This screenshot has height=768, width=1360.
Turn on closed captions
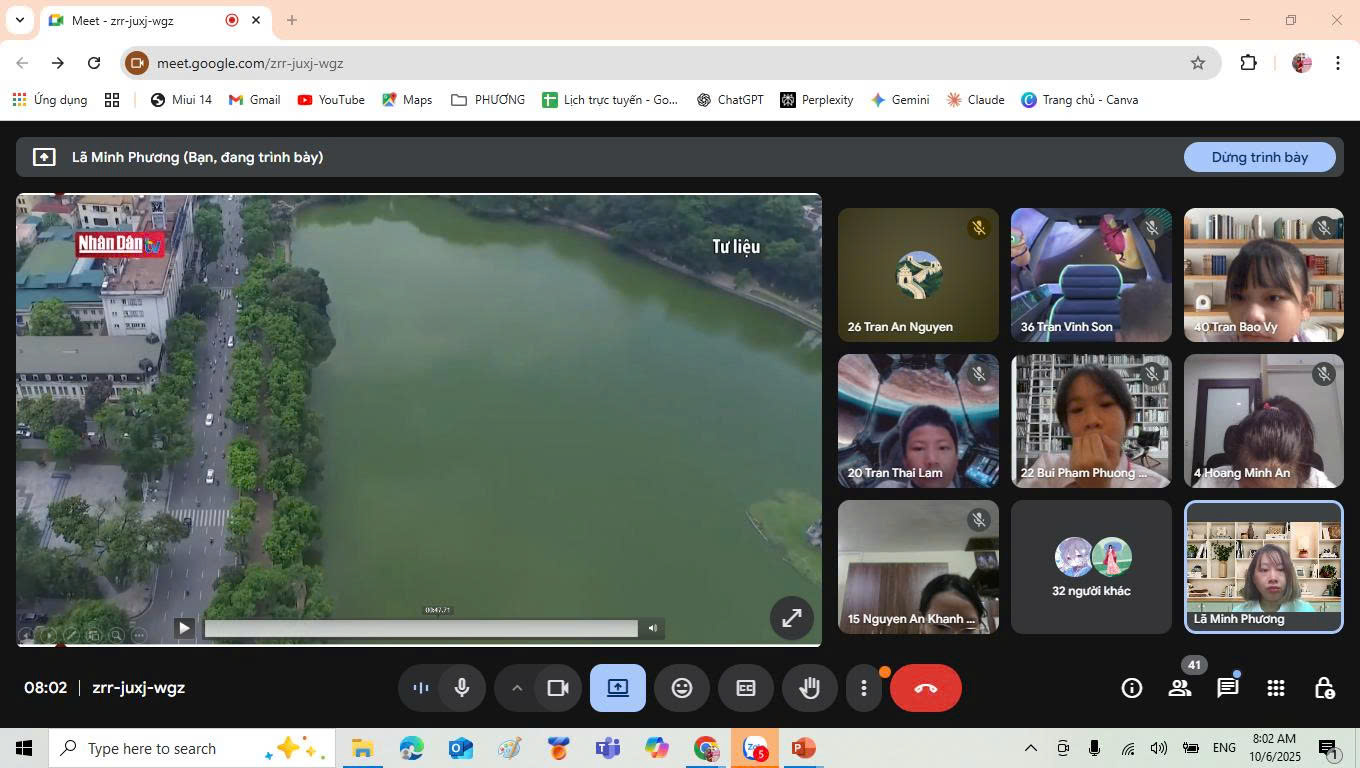(745, 688)
